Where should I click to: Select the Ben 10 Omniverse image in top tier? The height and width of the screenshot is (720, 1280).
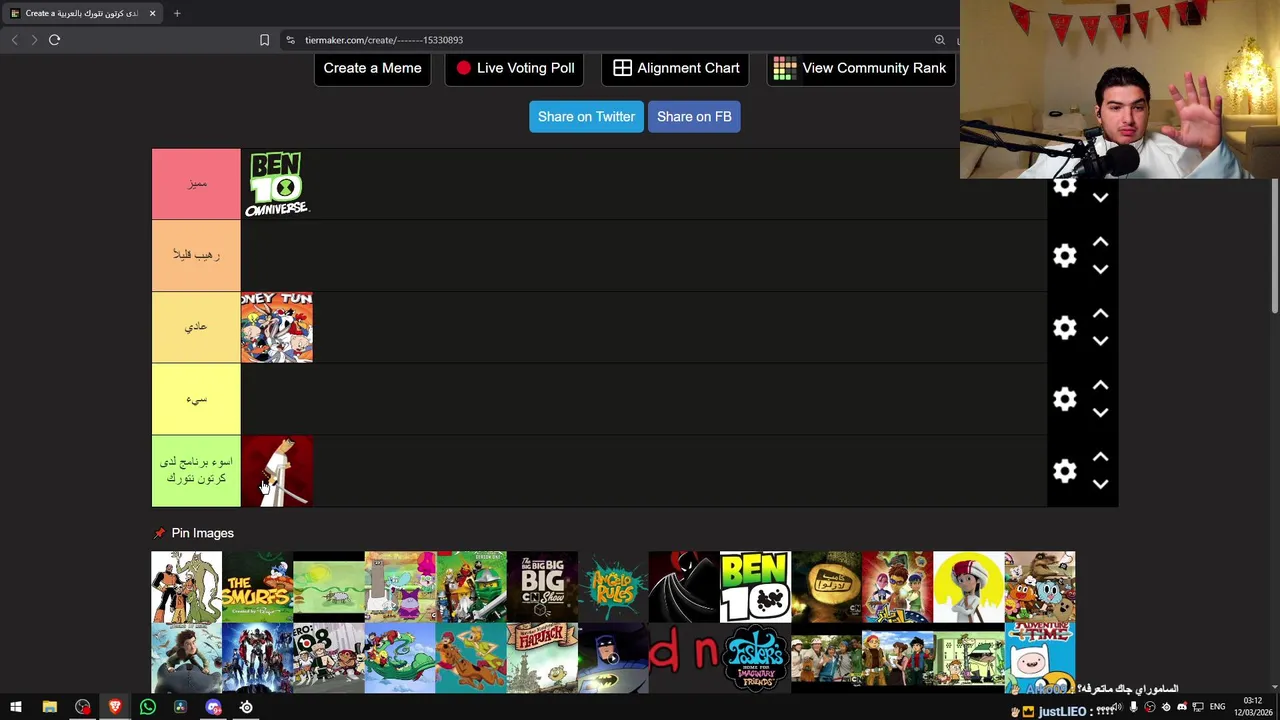(277, 184)
